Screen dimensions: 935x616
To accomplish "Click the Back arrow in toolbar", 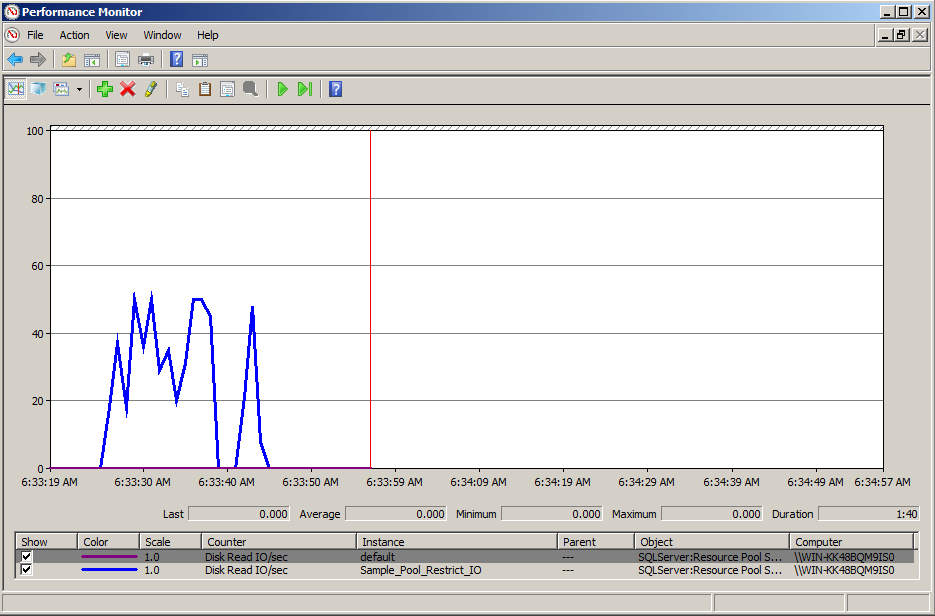I will coord(15,60).
